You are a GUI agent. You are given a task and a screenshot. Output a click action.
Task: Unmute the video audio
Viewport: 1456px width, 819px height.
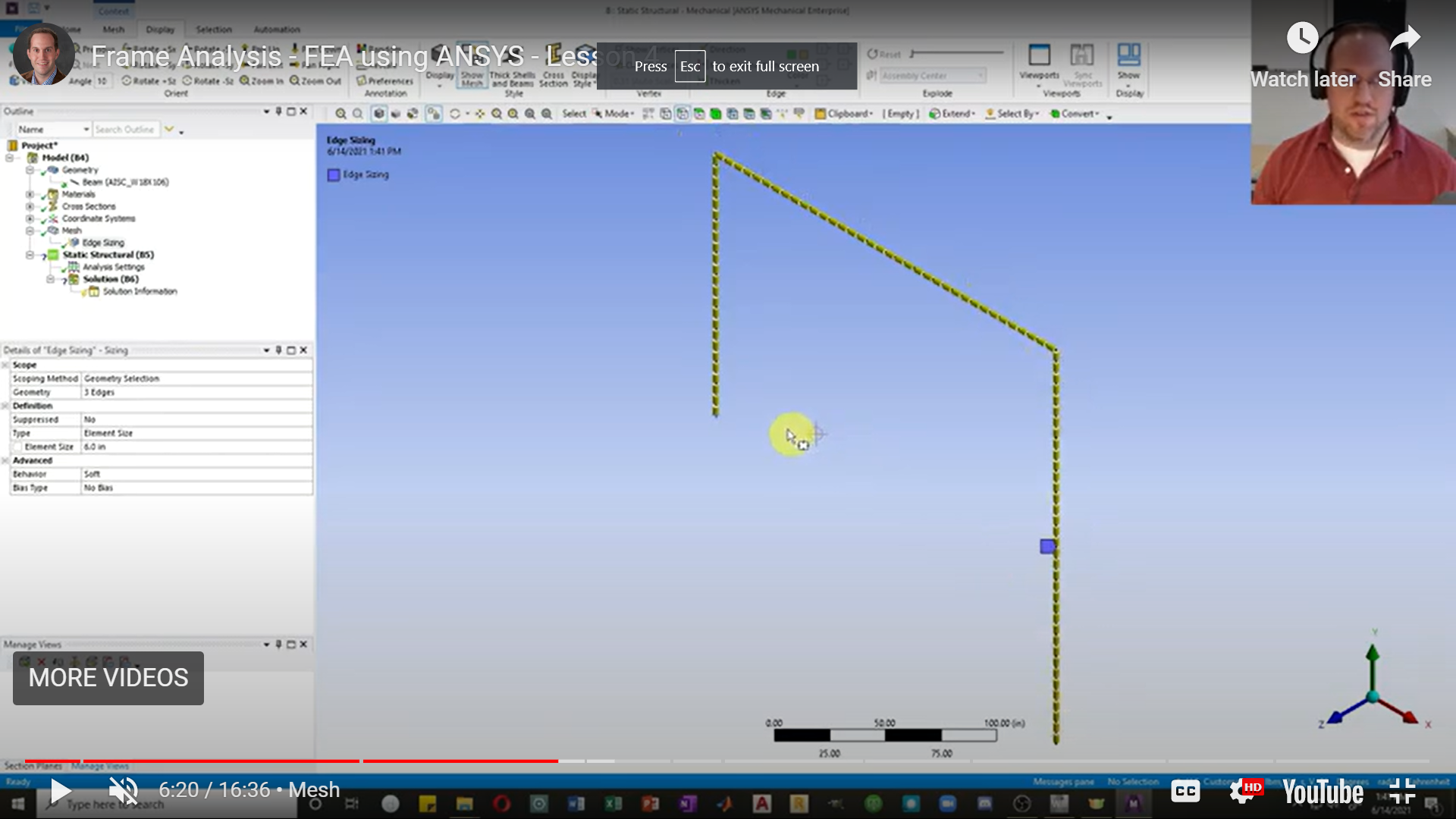point(123,791)
